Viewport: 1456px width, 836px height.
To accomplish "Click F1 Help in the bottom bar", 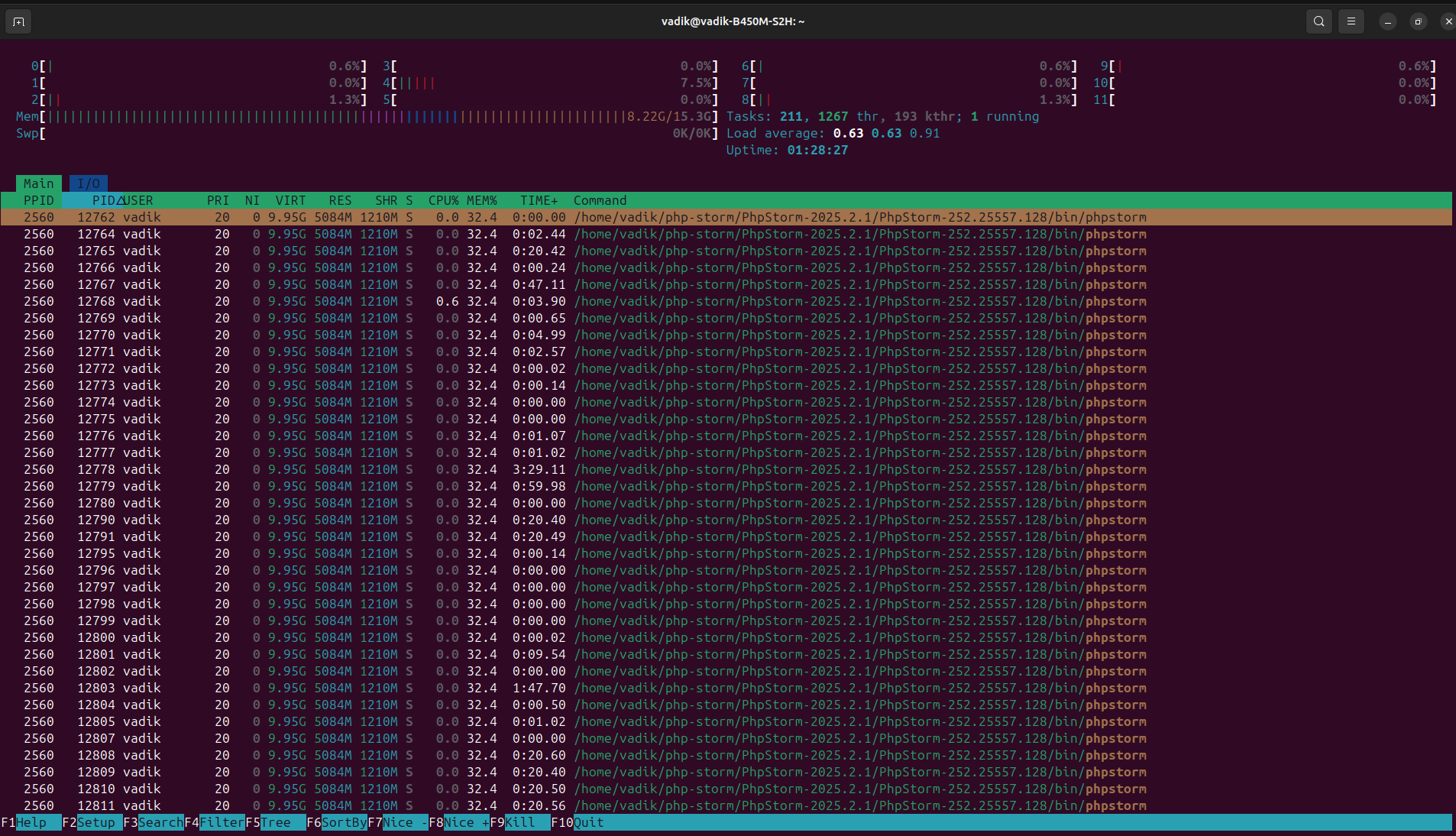I will [31, 822].
